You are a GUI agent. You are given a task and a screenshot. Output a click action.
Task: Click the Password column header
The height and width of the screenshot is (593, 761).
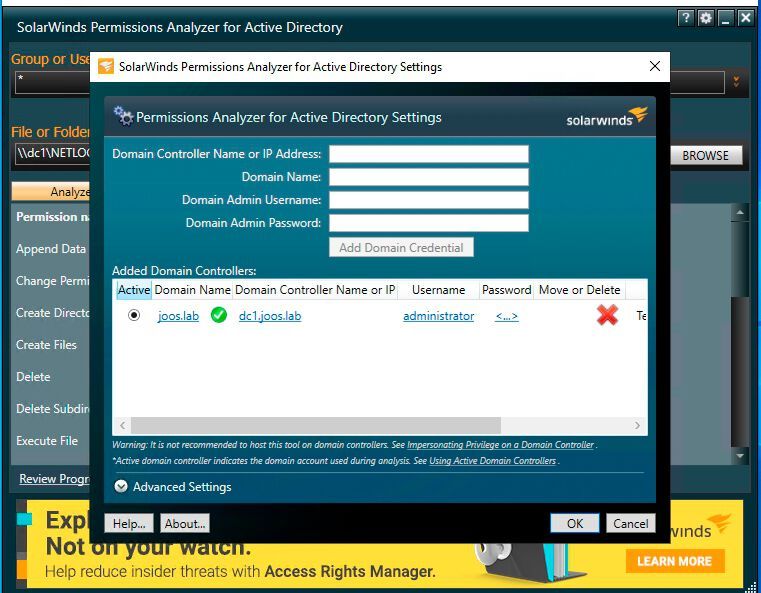coord(507,290)
